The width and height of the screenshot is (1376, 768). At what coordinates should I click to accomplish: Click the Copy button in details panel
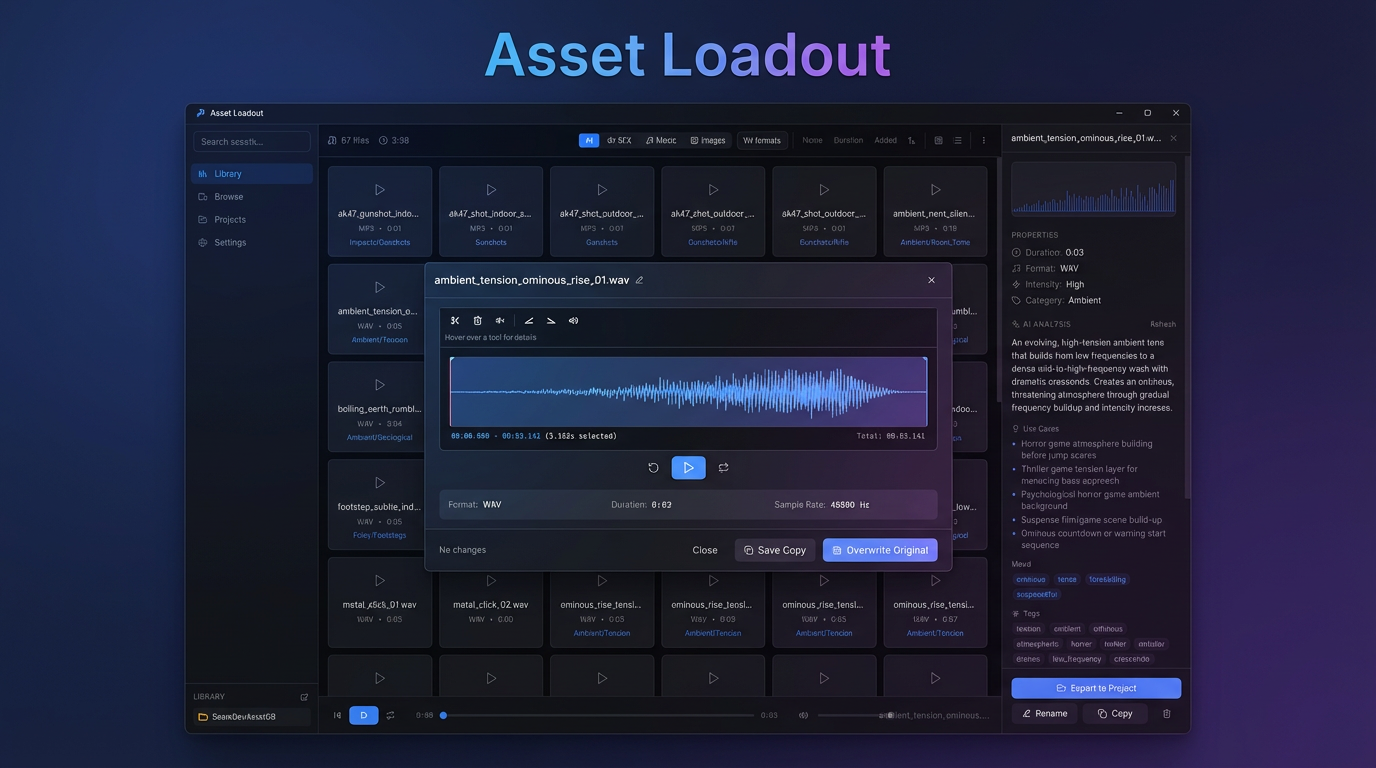pos(1114,714)
